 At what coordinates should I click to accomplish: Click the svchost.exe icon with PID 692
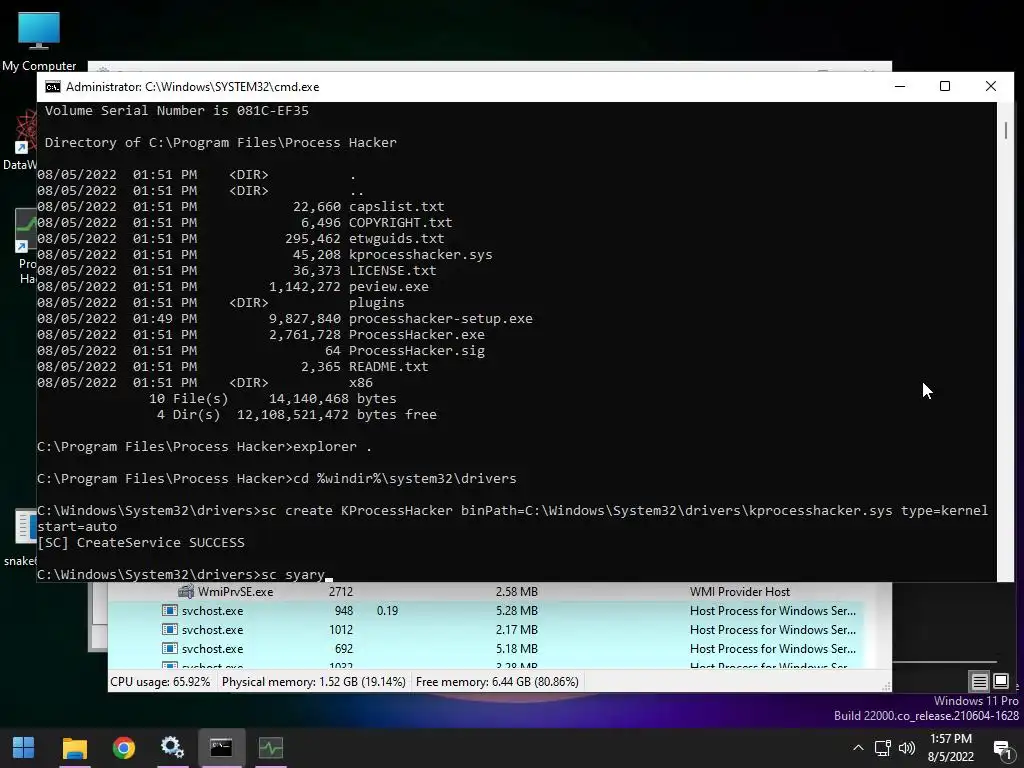tap(170, 648)
